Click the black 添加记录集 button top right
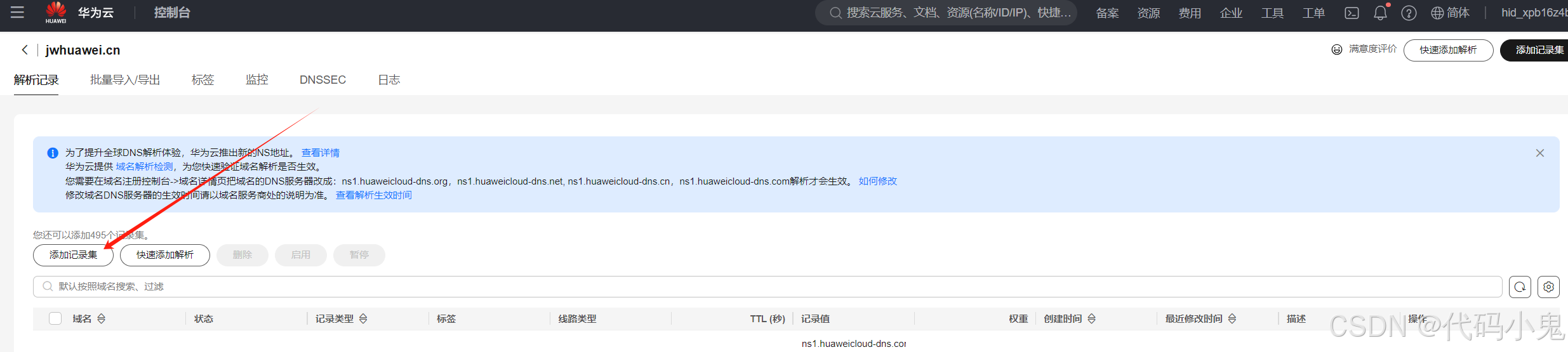 coord(1534,50)
